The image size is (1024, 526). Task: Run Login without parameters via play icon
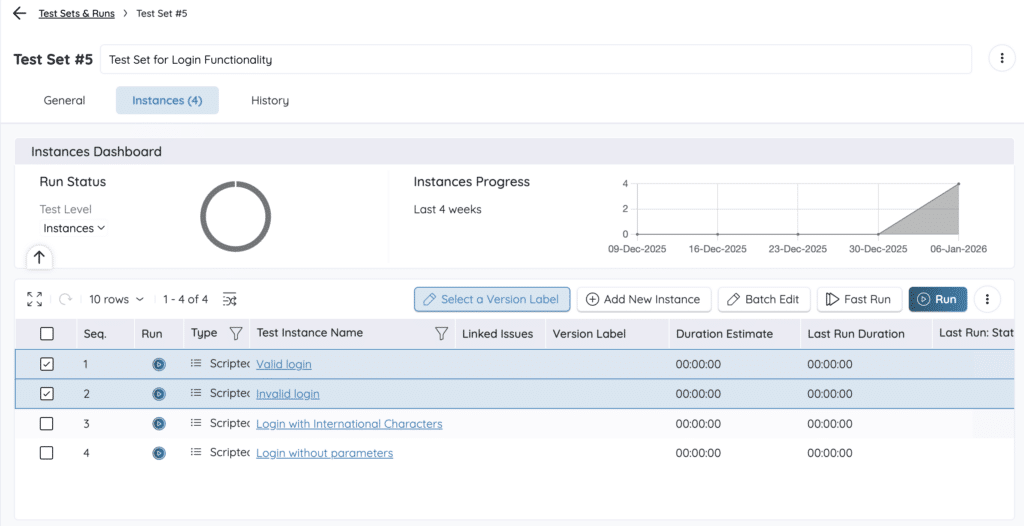[x=159, y=453]
